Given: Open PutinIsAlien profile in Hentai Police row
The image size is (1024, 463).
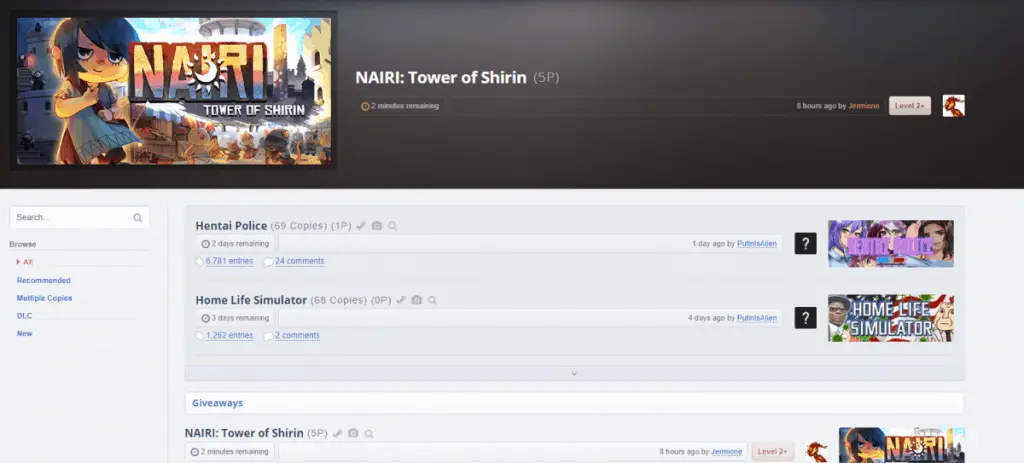Looking at the screenshot, I should [x=757, y=244].
